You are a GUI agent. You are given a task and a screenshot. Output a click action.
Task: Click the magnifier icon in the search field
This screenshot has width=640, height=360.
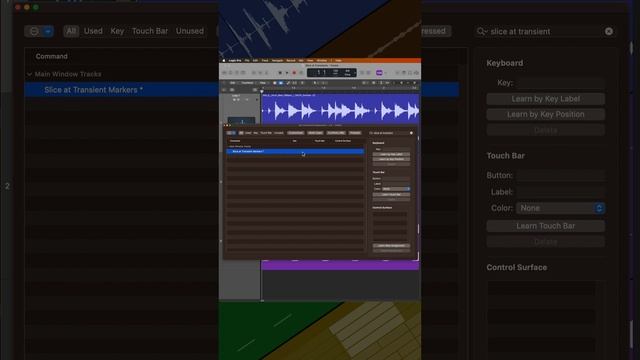[x=482, y=31]
